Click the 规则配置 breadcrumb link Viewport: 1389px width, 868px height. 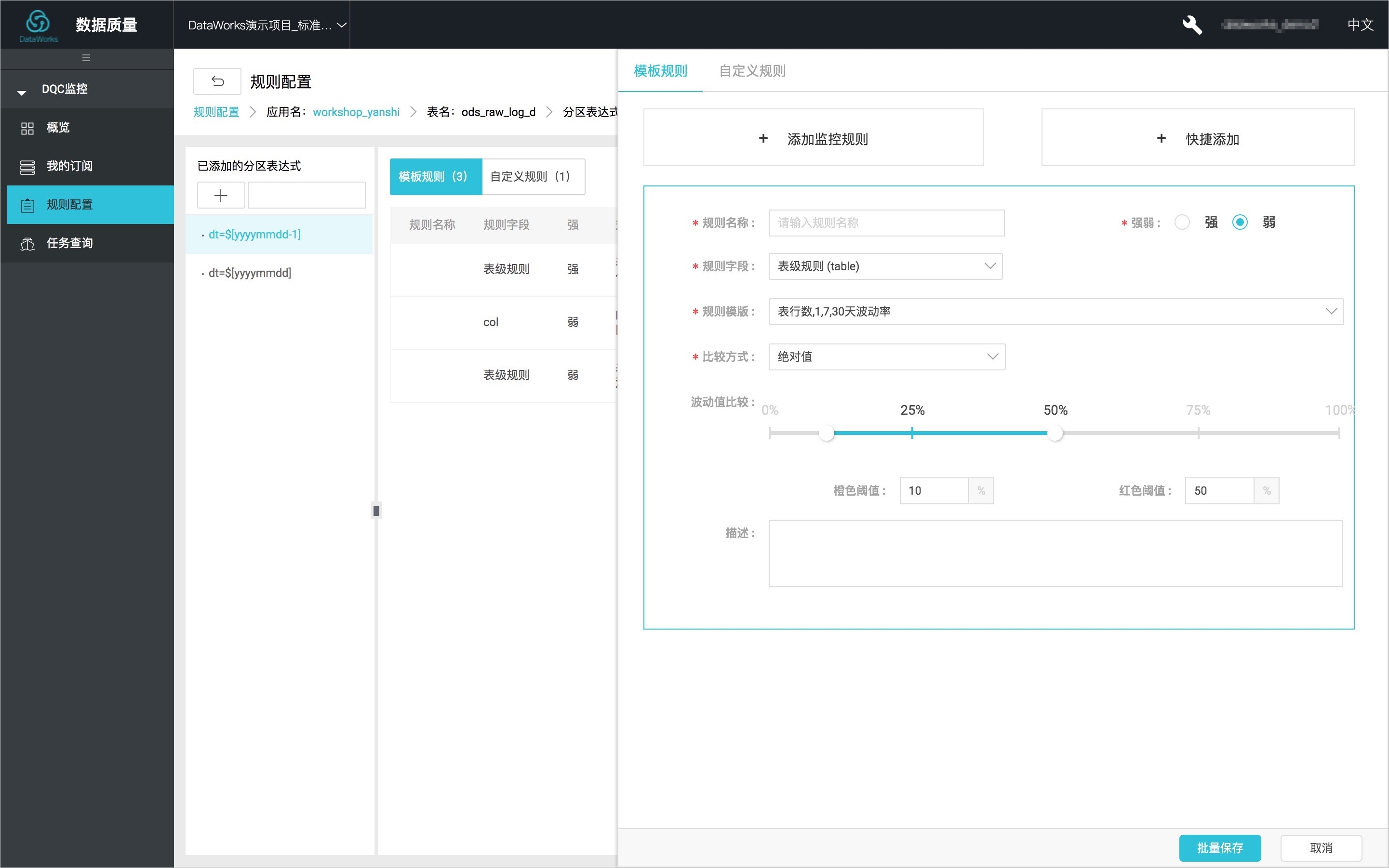tap(216, 113)
